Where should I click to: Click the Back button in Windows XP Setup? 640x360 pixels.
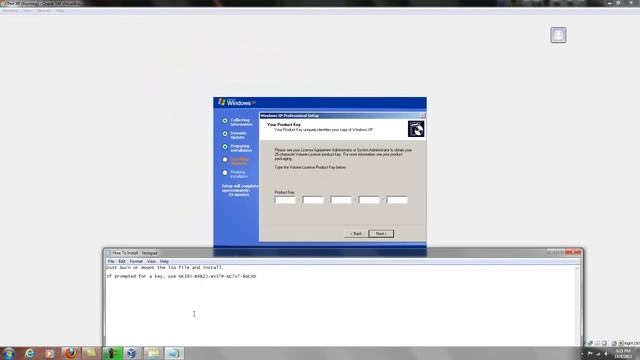(356, 233)
